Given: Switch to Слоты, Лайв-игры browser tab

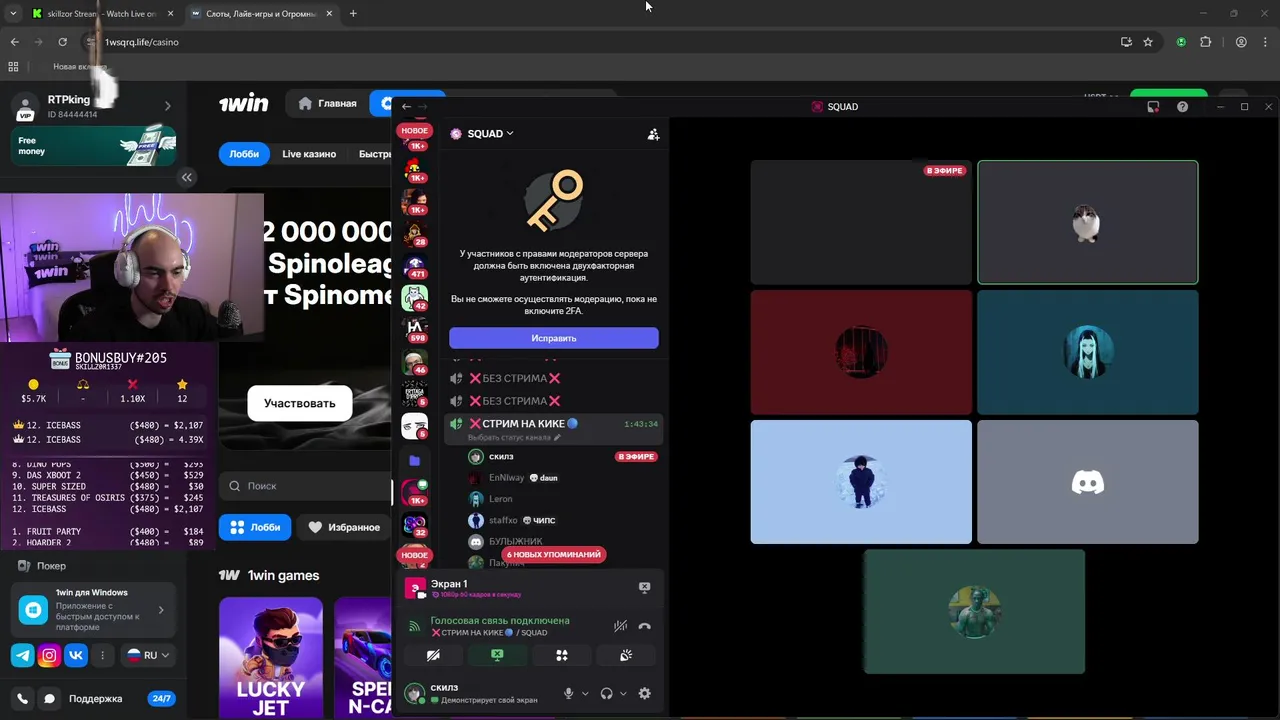Looking at the screenshot, I should pos(261,14).
